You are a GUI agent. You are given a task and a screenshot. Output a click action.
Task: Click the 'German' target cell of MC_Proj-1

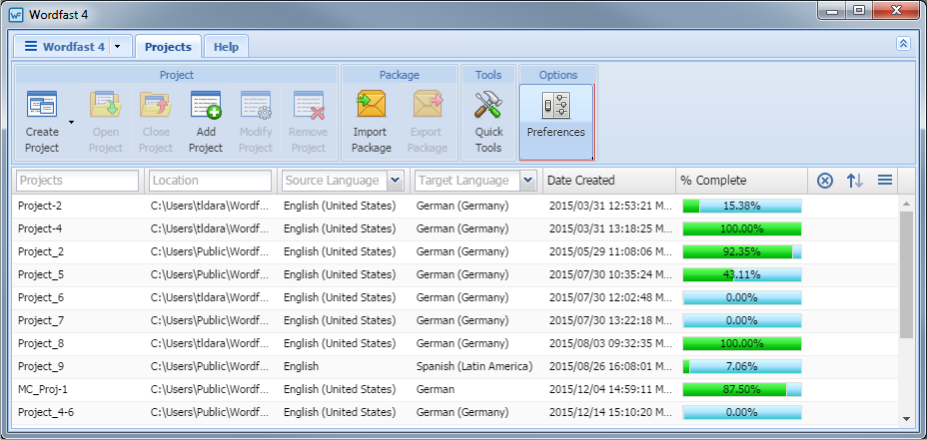(x=435, y=389)
